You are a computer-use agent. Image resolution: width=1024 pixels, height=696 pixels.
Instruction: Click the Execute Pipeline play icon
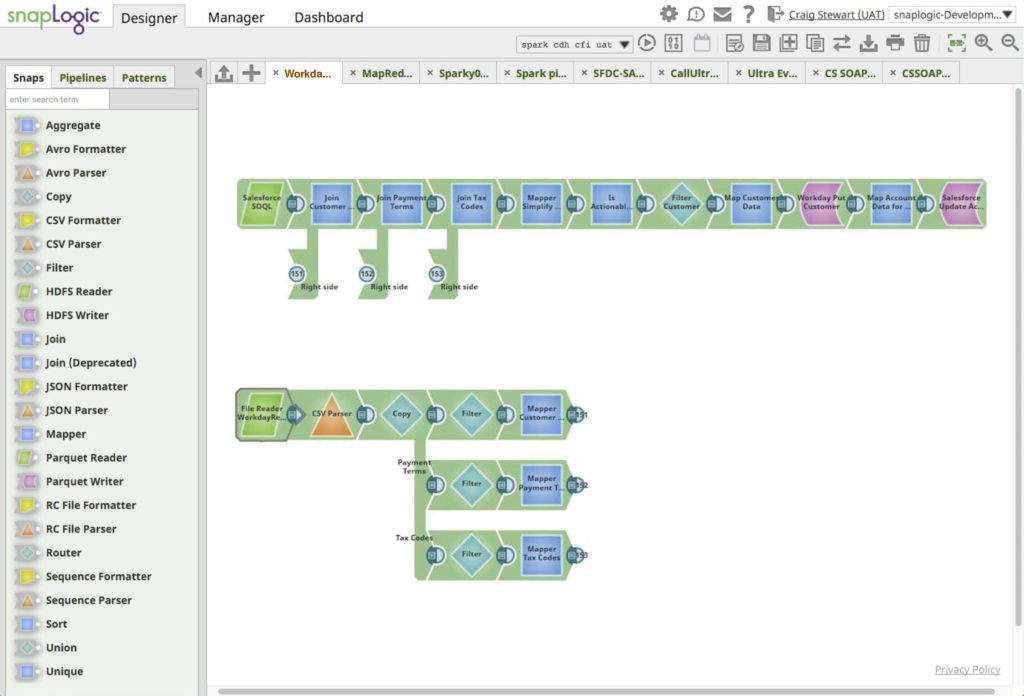(x=647, y=43)
